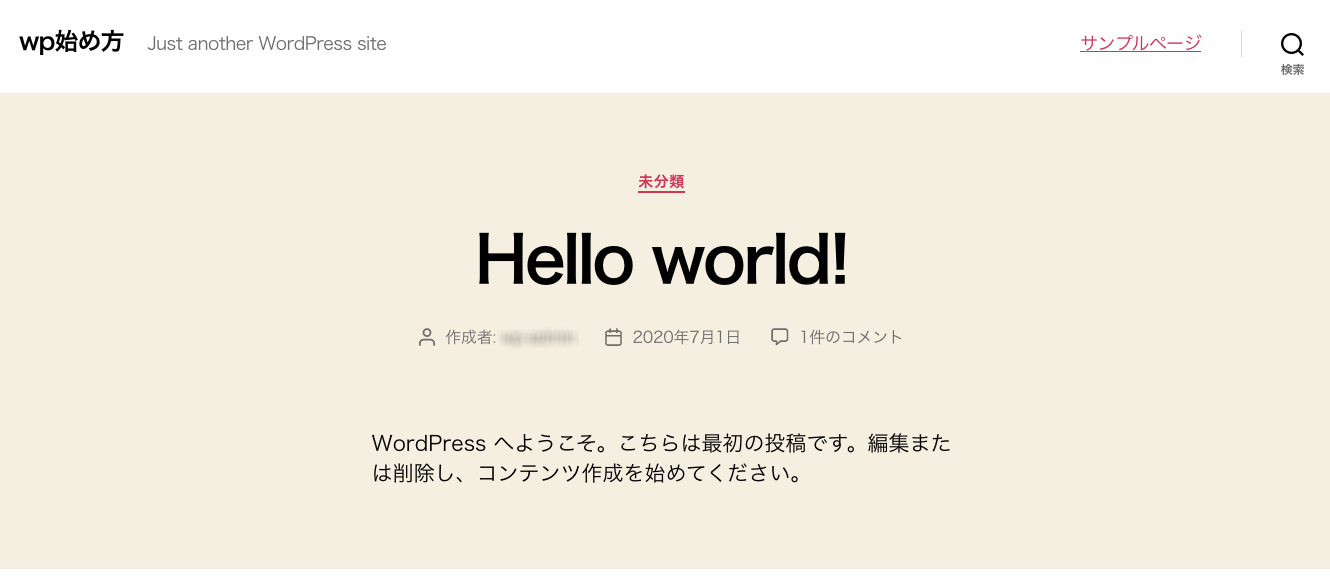
Task: Click the author person icon
Action: pyautogui.click(x=427, y=337)
